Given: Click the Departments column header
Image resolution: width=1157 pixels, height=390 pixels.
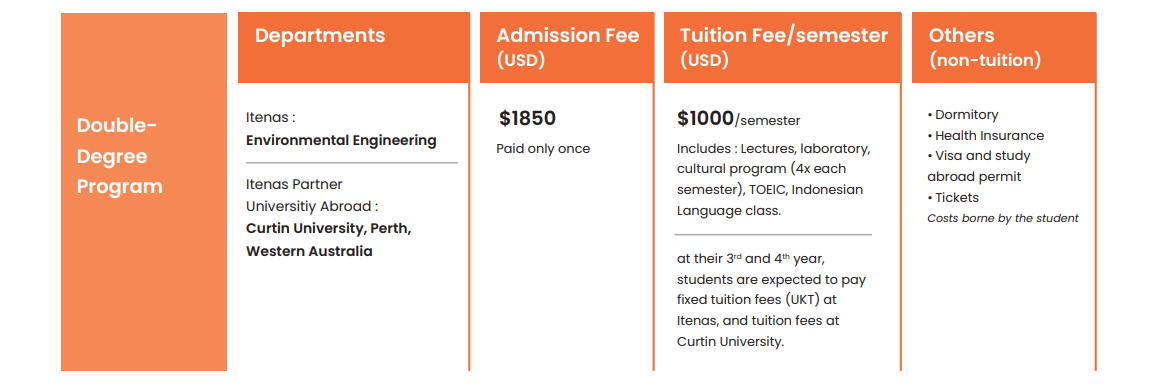Looking at the screenshot, I should coord(320,35).
